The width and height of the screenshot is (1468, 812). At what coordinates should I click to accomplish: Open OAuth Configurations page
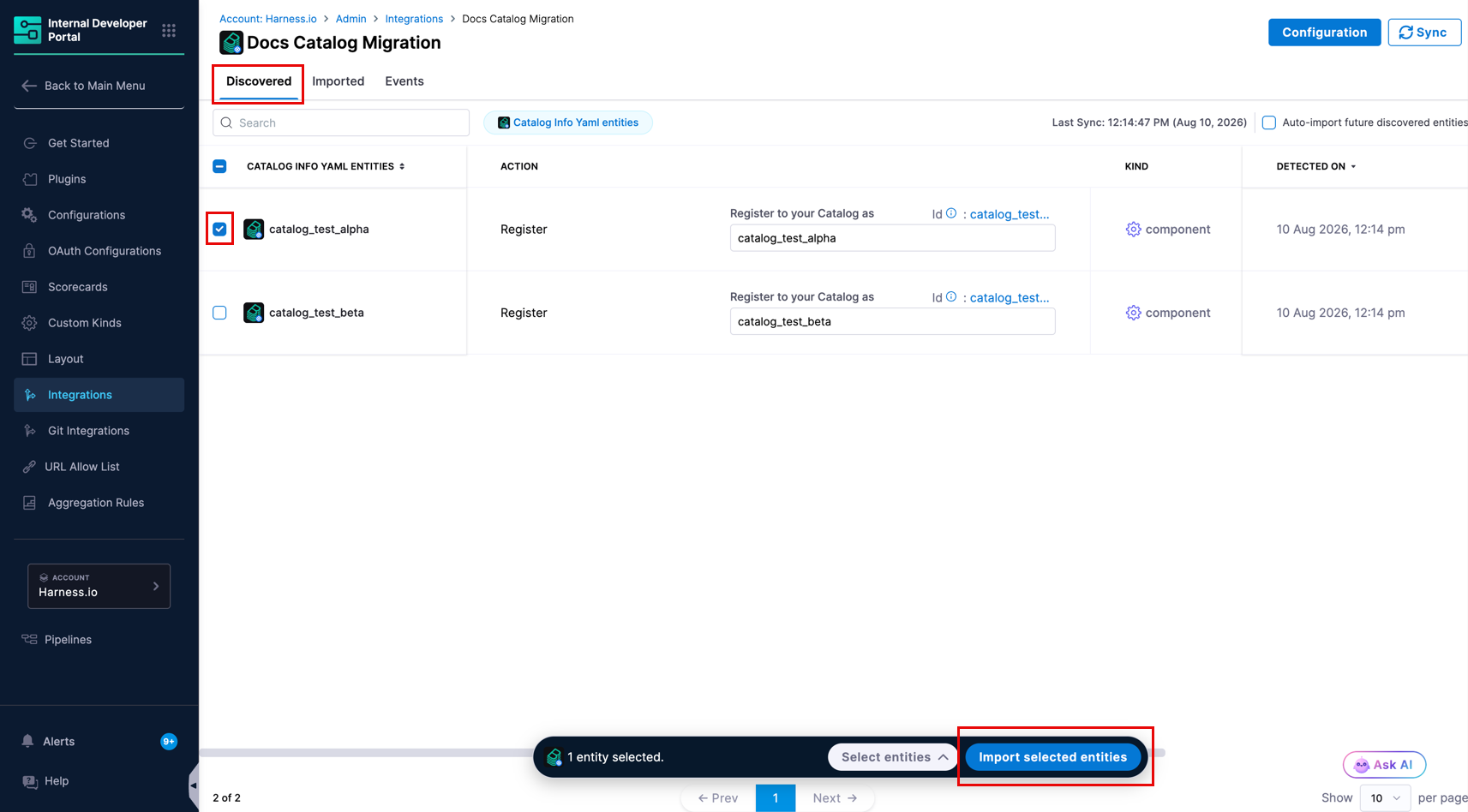(105, 251)
